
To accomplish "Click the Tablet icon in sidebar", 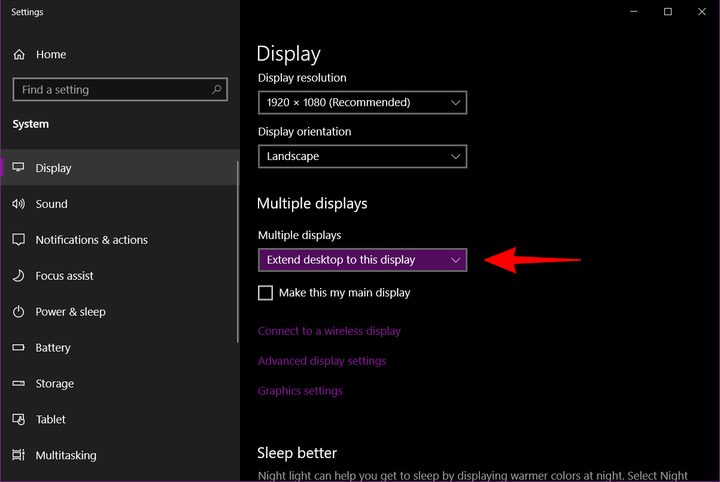I will tap(18, 419).
